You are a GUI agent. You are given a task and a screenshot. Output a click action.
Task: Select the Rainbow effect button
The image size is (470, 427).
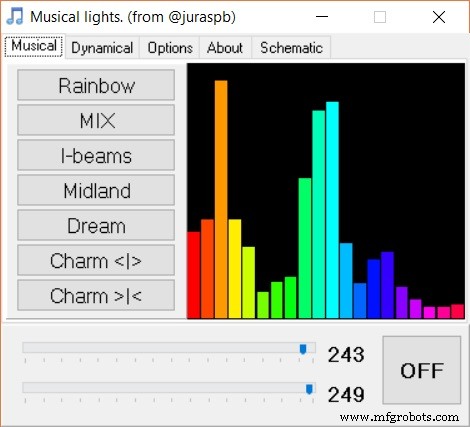96,85
